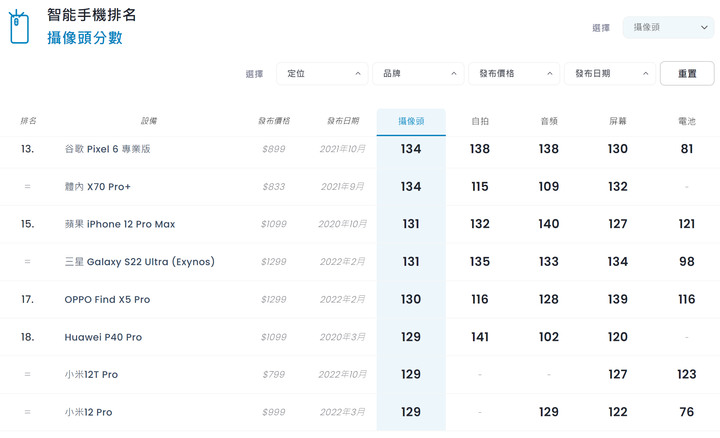
Task: Switch to the 自拍 column tab
Action: coord(480,121)
